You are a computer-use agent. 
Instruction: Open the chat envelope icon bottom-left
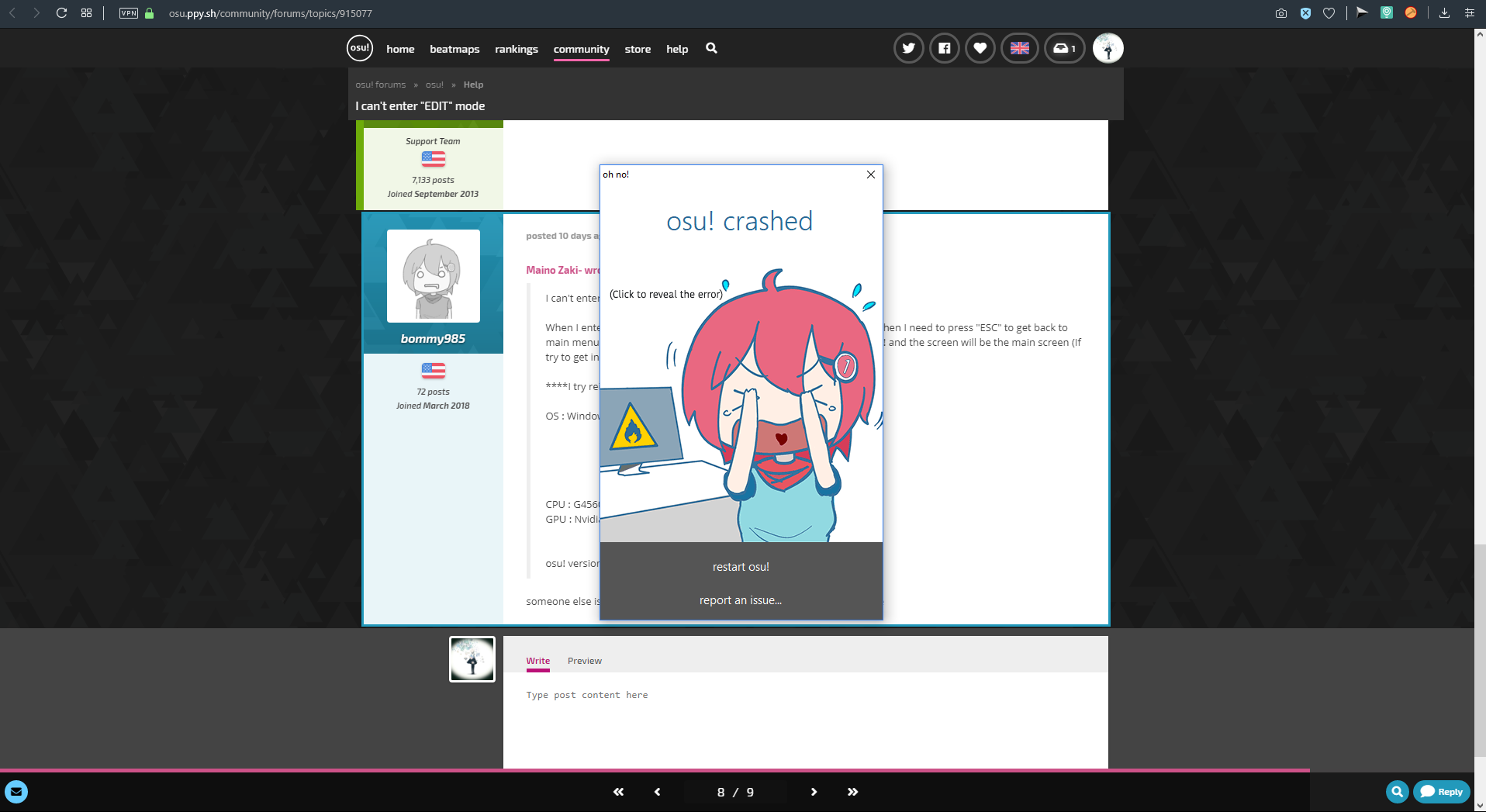tap(16, 792)
